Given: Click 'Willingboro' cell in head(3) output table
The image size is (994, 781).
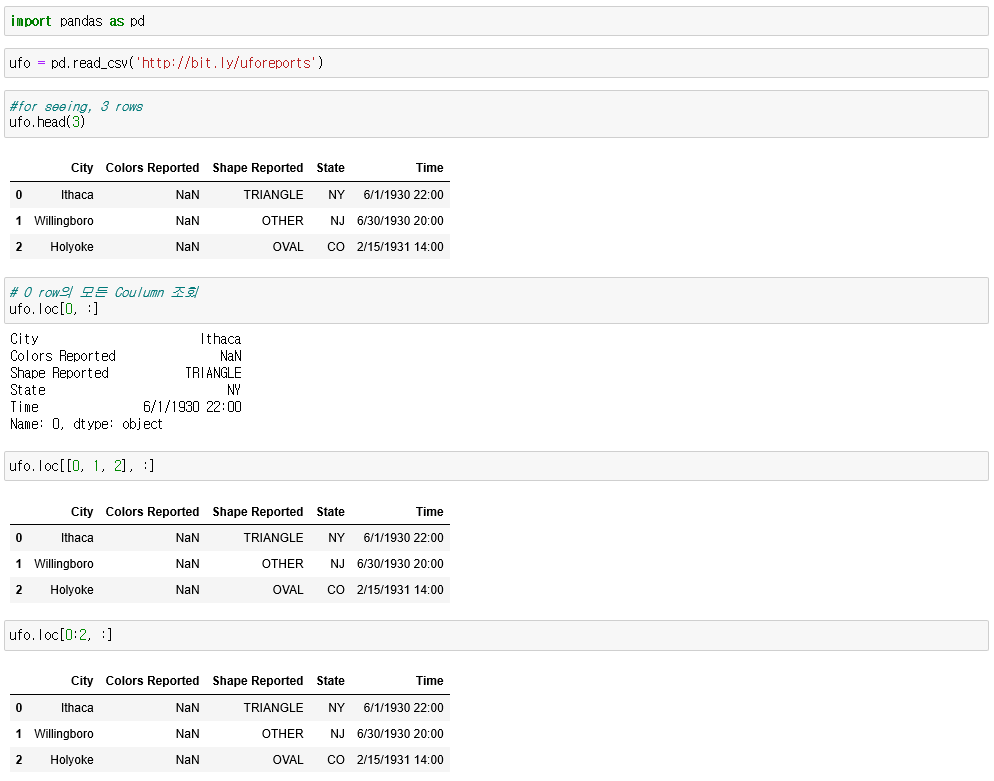Looking at the screenshot, I should (x=63, y=221).
